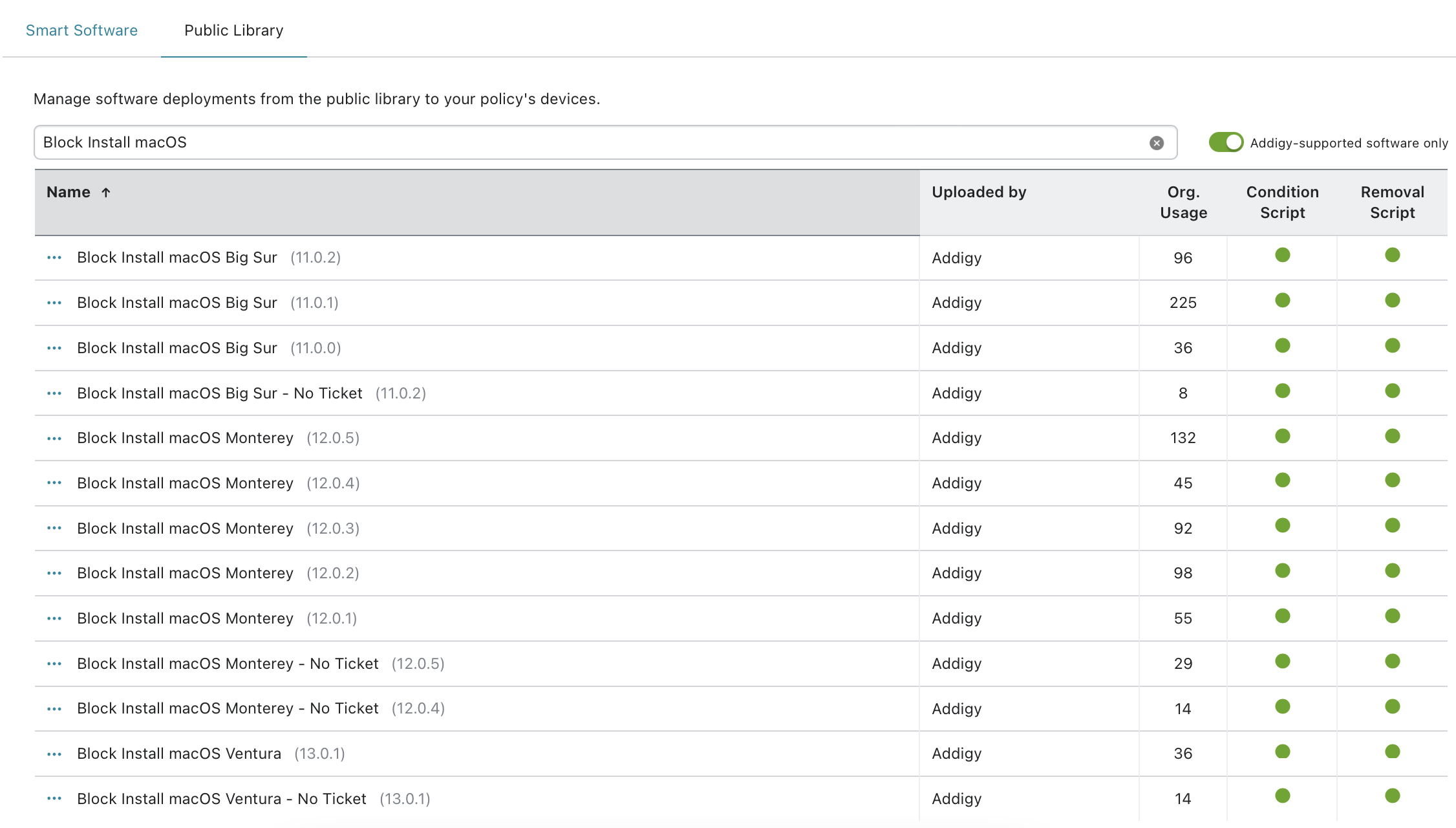Click Removal Script dot for Ventura No Ticket
Screen dimensions: 1456x828
[x=1392, y=796]
